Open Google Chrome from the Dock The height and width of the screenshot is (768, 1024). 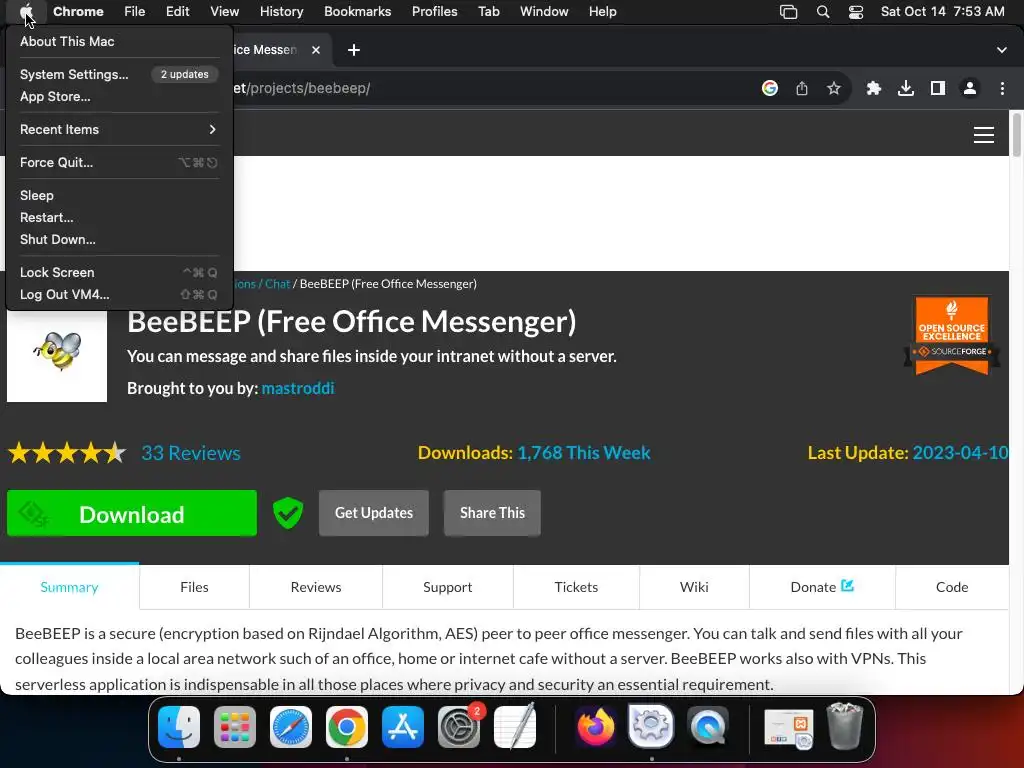tap(347, 727)
